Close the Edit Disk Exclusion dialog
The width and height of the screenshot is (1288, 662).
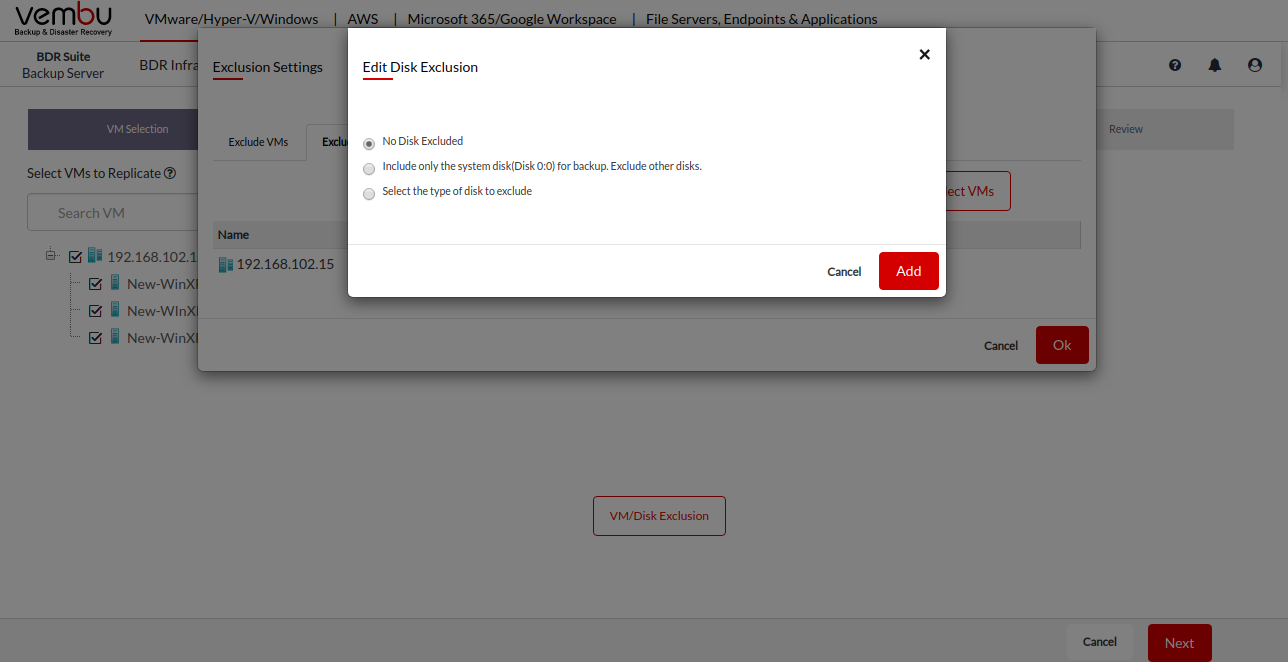point(924,55)
